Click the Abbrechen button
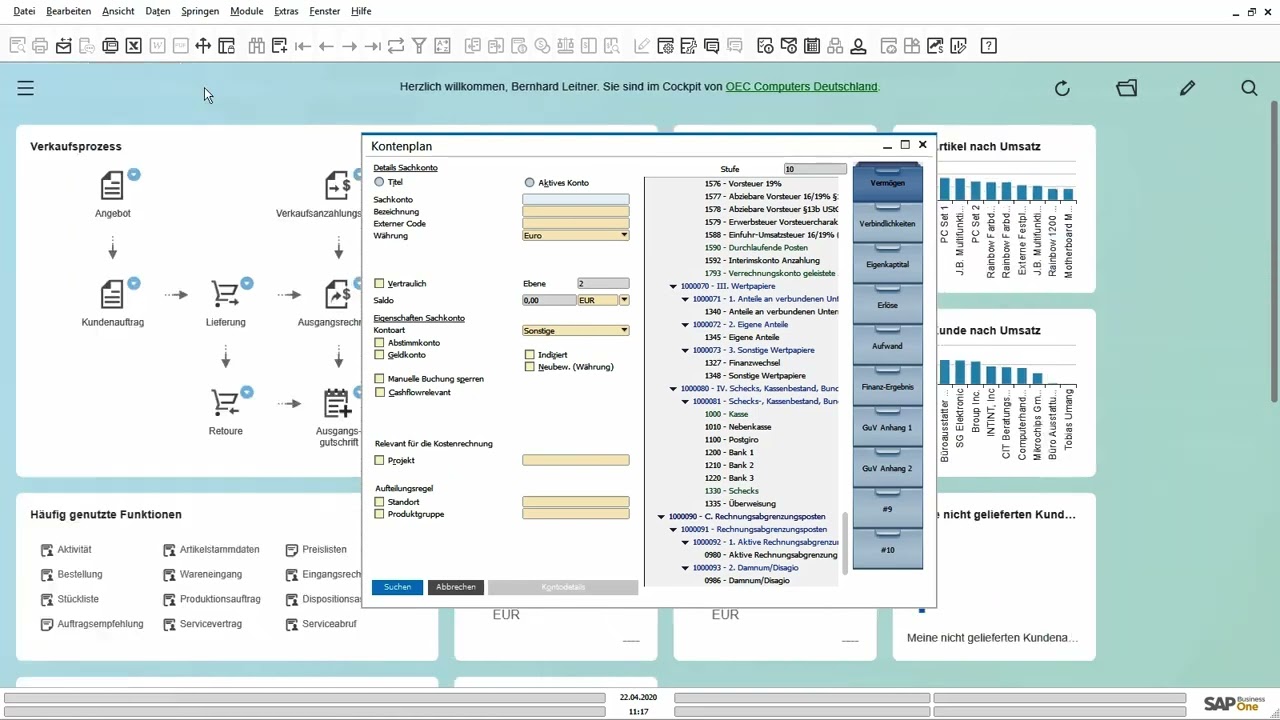The width and height of the screenshot is (1280, 720). tap(456, 587)
